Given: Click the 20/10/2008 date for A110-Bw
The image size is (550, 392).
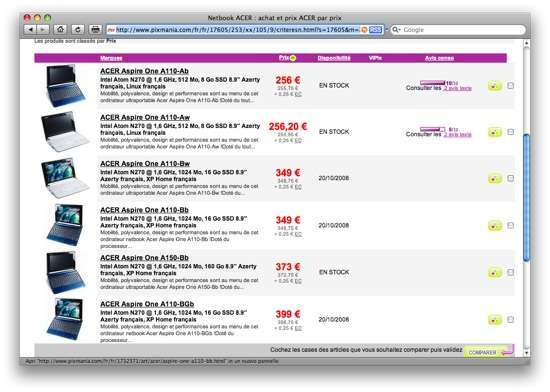Looking at the screenshot, I should pyautogui.click(x=334, y=178).
